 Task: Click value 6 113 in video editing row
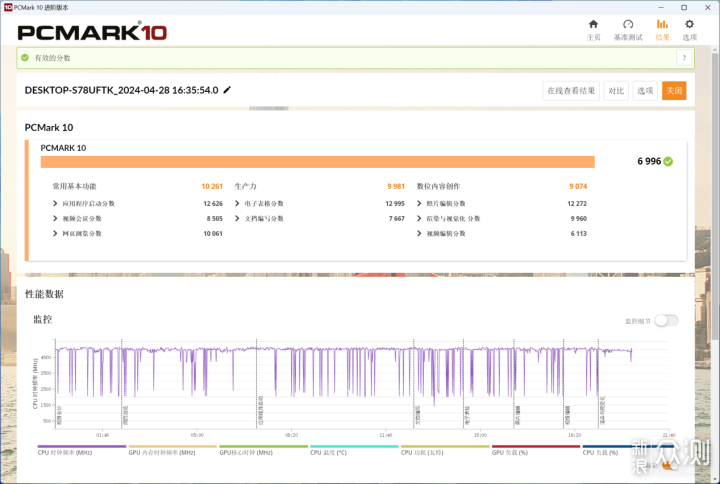(x=579, y=234)
